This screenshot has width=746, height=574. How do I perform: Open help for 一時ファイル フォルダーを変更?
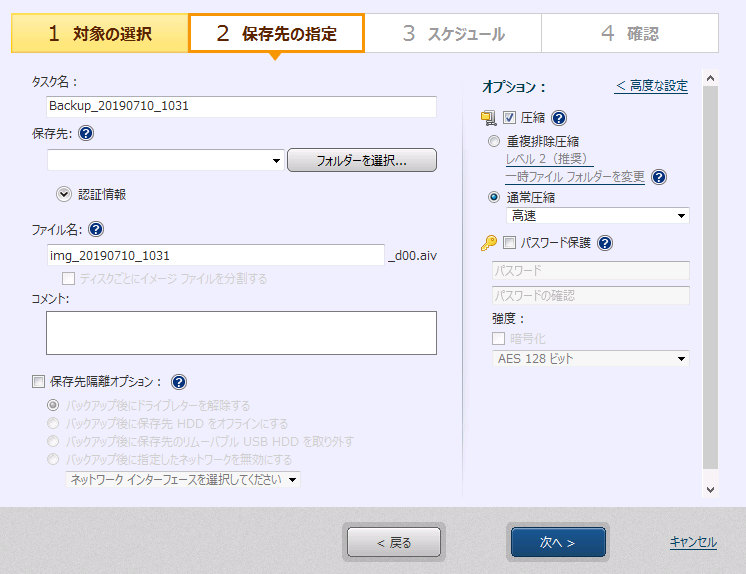pos(659,177)
